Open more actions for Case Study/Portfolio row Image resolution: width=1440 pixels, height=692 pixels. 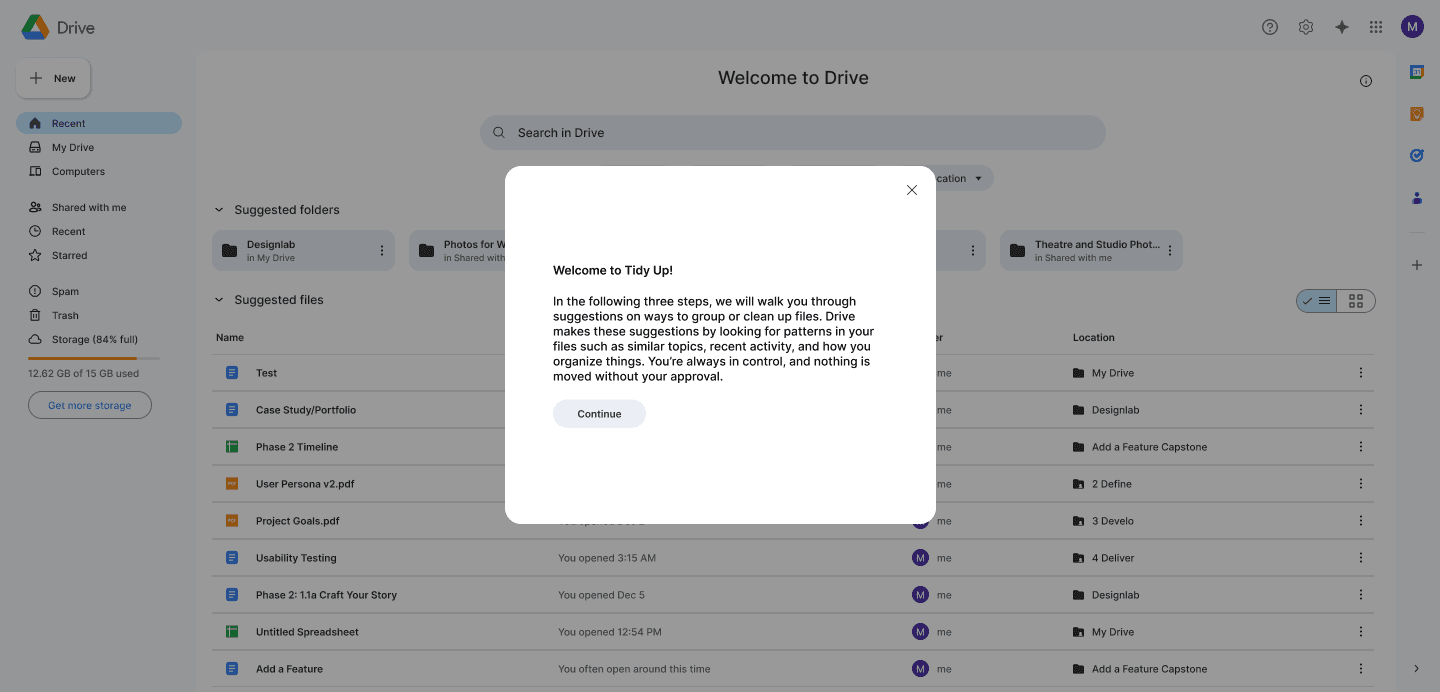pos(1361,410)
